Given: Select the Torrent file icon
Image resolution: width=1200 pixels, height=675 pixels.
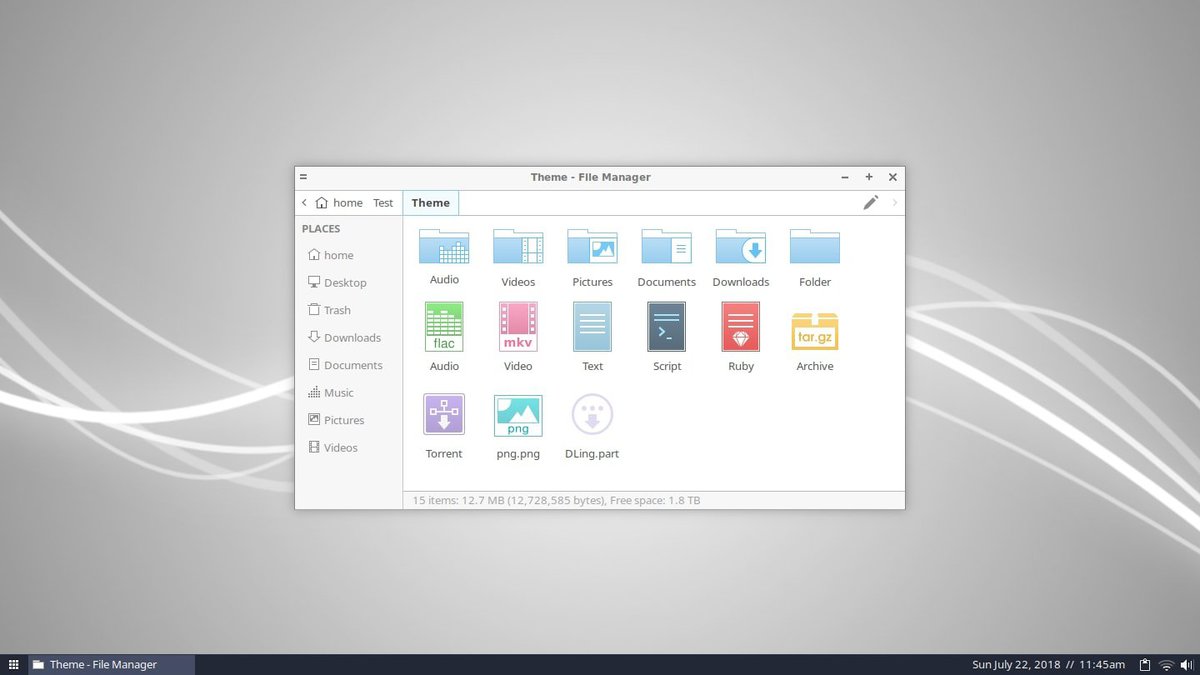Looking at the screenshot, I should click(444, 414).
